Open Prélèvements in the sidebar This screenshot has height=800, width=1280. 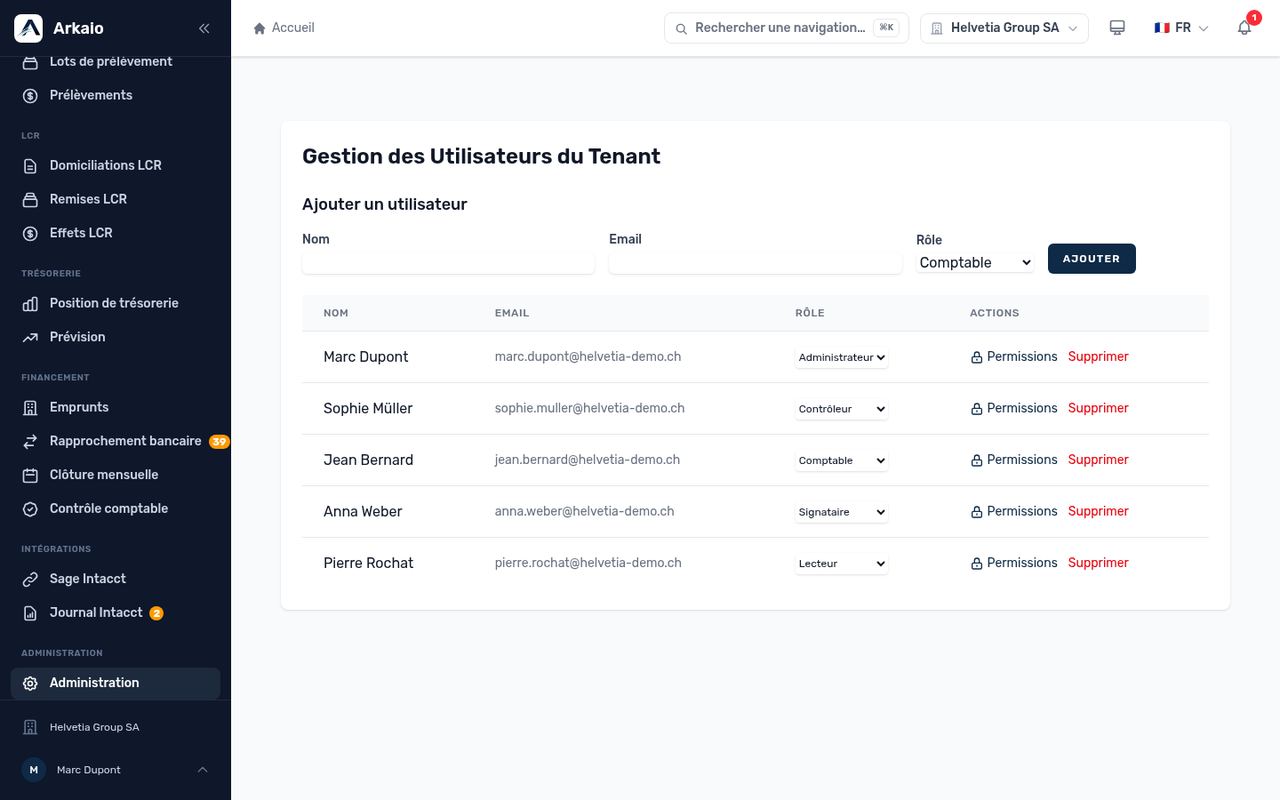(115, 95)
